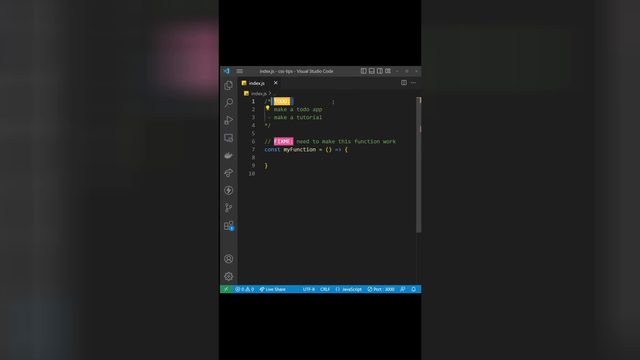Image resolution: width=640 pixels, height=360 pixels.
Task: Open Run and Debug view
Action: (x=229, y=120)
